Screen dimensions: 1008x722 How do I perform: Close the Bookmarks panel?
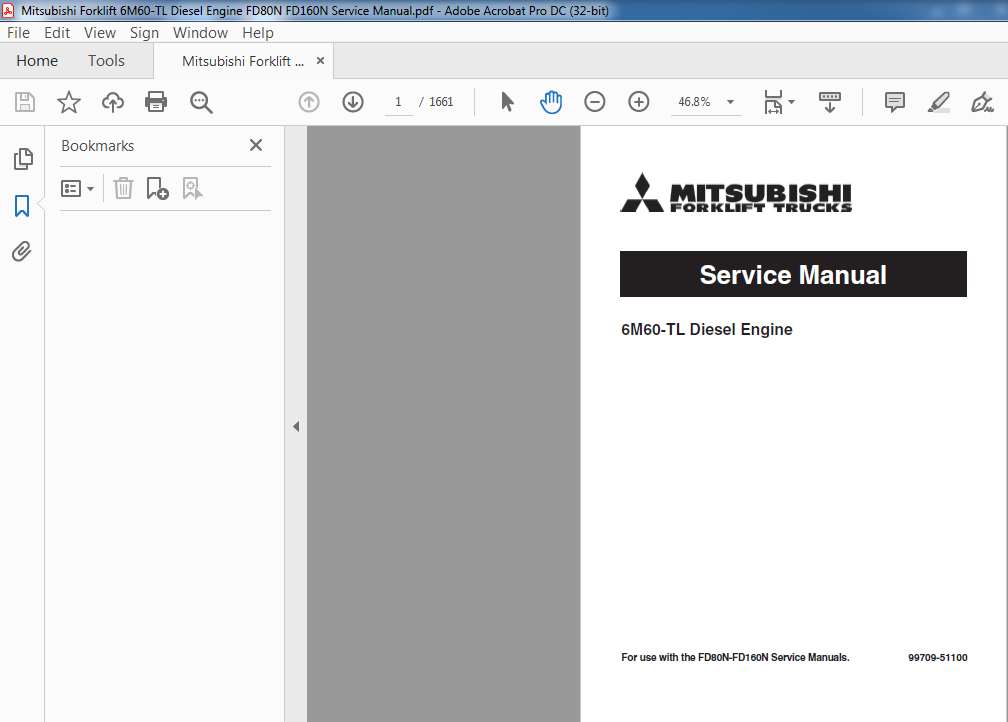click(x=256, y=145)
